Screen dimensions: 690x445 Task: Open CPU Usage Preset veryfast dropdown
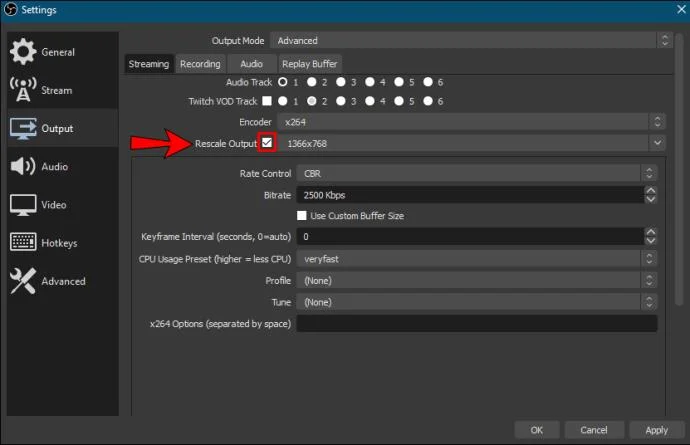pyautogui.click(x=477, y=259)
